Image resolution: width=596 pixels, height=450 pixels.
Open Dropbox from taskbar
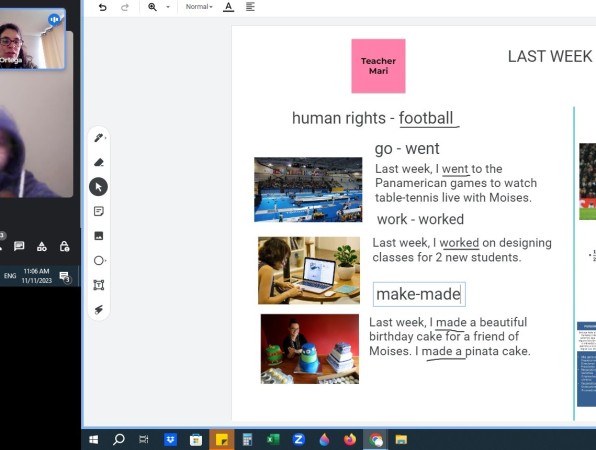click(170, 440)
